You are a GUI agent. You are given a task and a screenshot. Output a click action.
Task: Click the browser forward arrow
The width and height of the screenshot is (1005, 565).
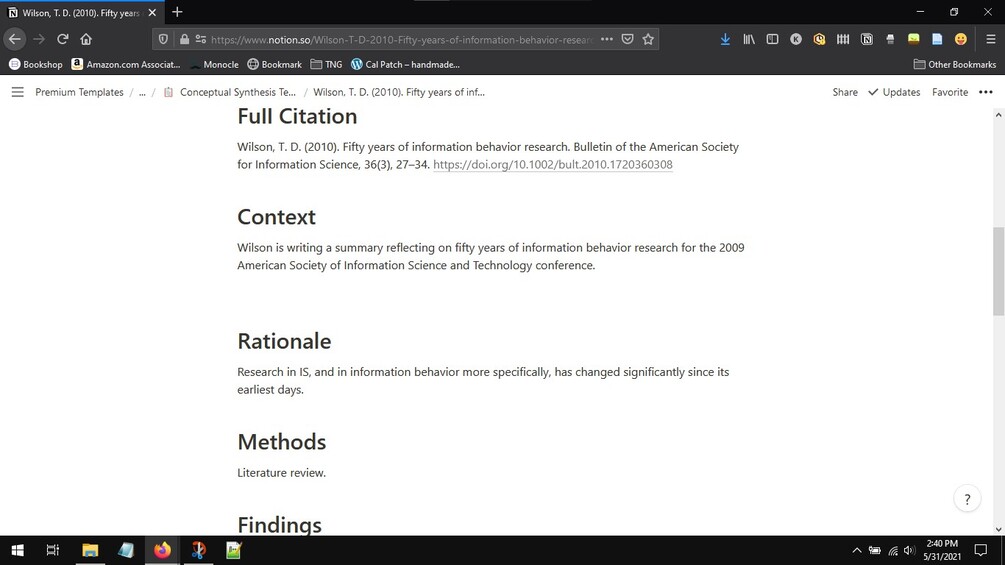[39, 39]
